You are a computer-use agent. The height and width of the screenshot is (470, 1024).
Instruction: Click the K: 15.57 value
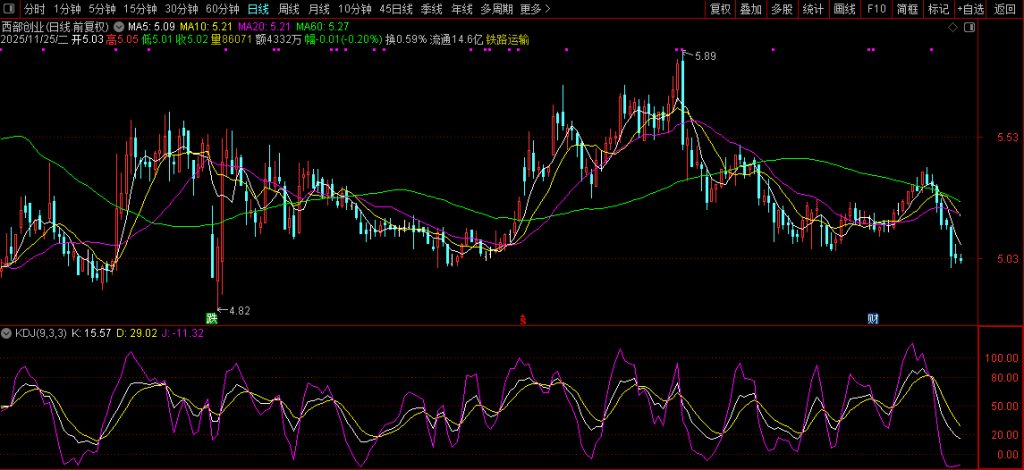[x=91, y=334]
